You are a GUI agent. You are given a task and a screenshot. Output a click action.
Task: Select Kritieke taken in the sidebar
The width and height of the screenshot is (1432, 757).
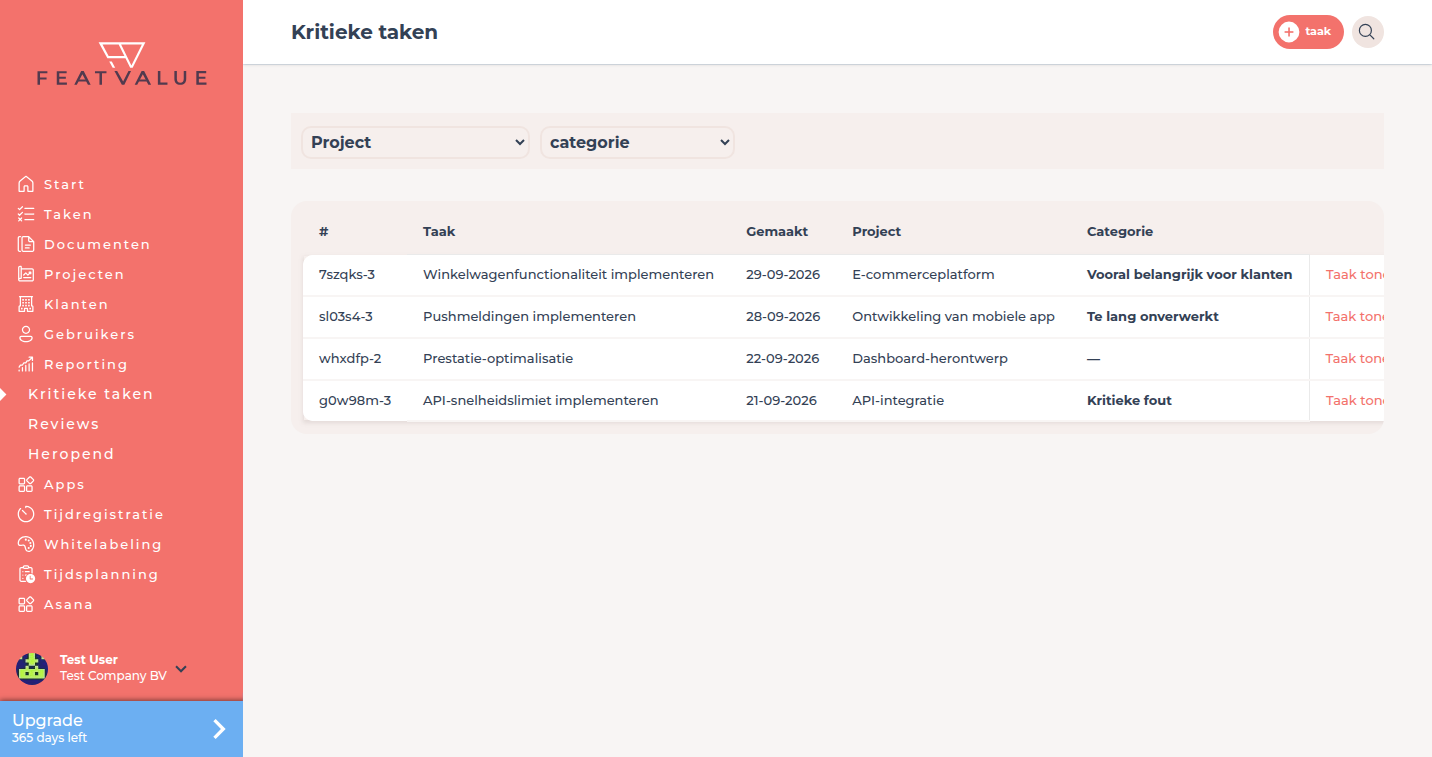tap(90, 394)
